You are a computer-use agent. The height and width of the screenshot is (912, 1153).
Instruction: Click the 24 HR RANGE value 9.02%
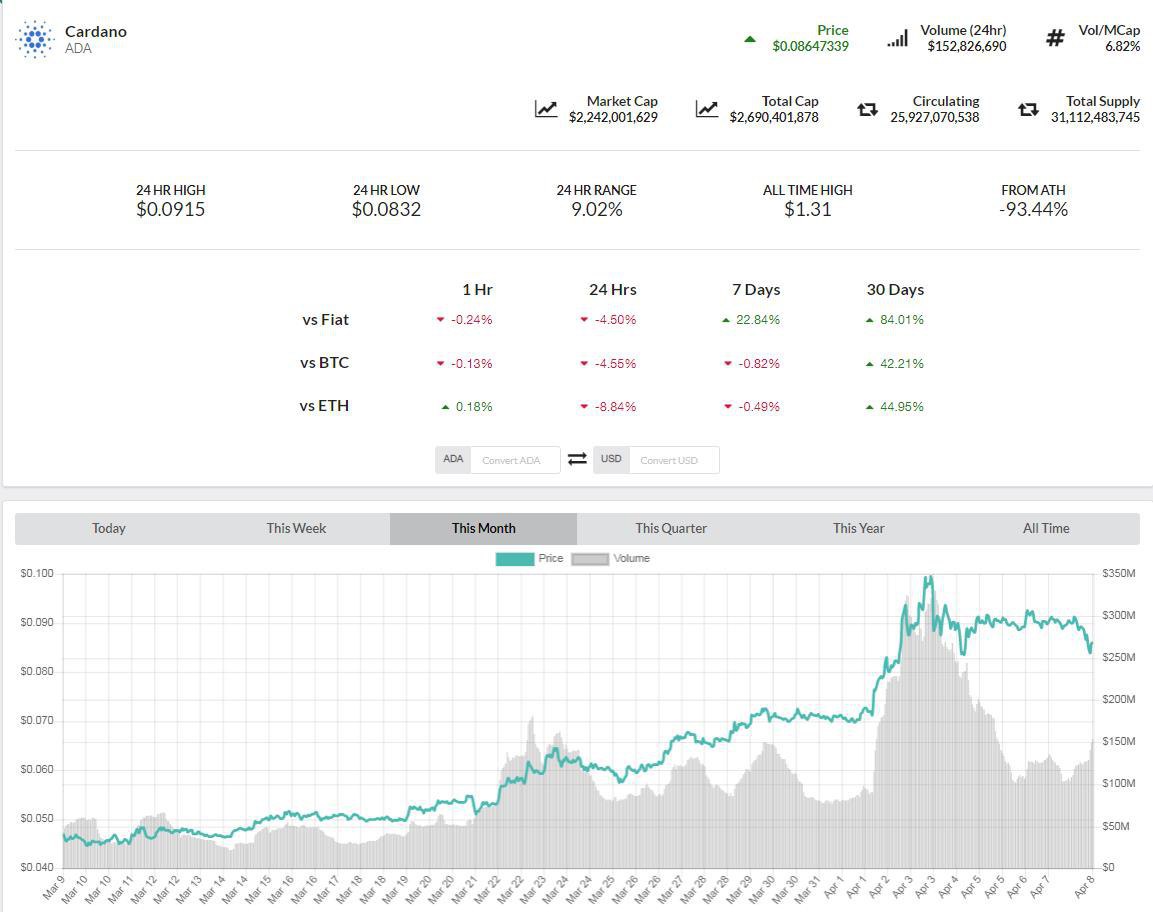(x=596, y=210)
